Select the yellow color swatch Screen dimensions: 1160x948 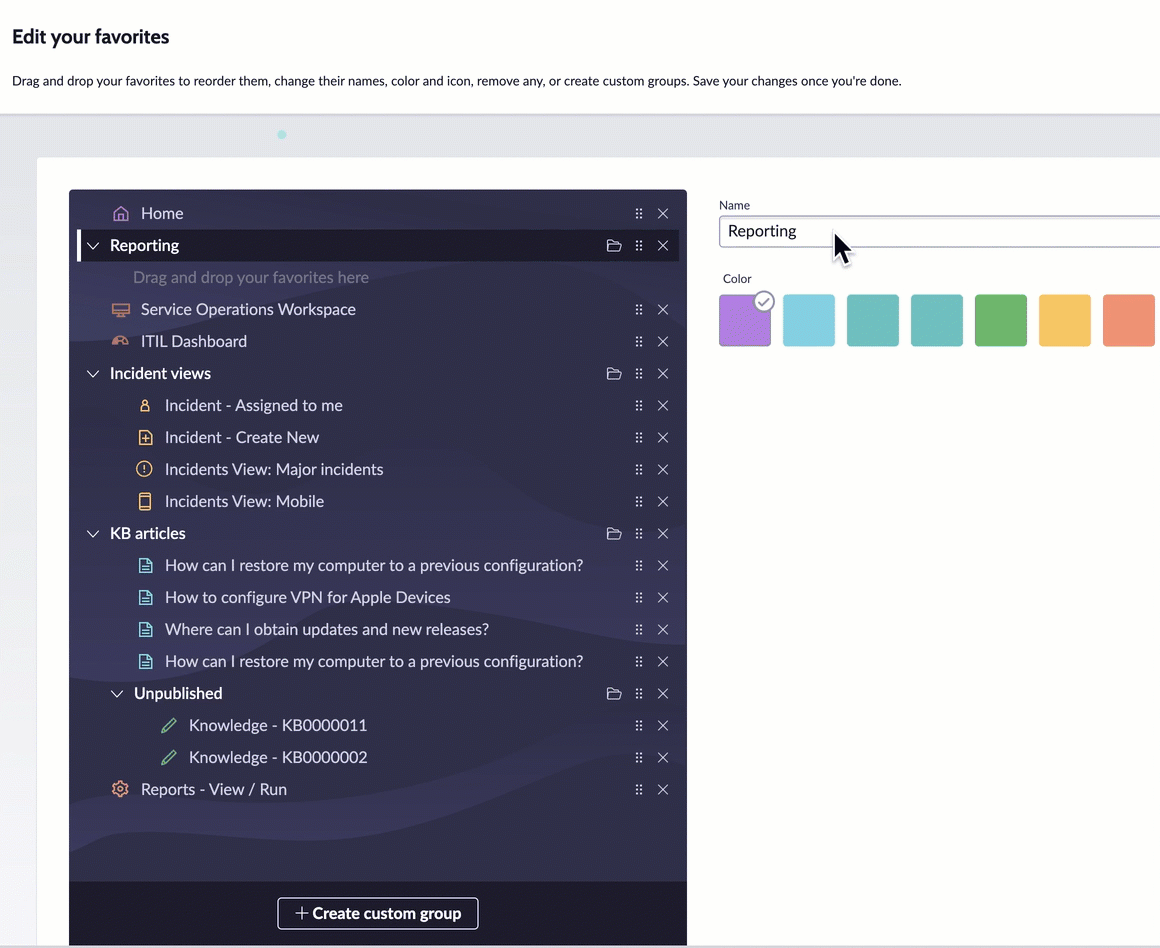(x=1065, y=320)
